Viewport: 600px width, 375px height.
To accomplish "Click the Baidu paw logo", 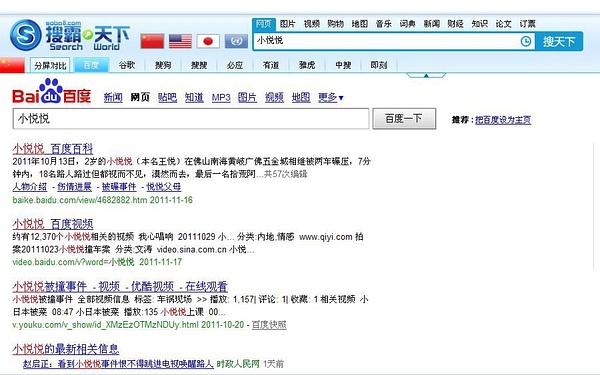I will 51,91.
